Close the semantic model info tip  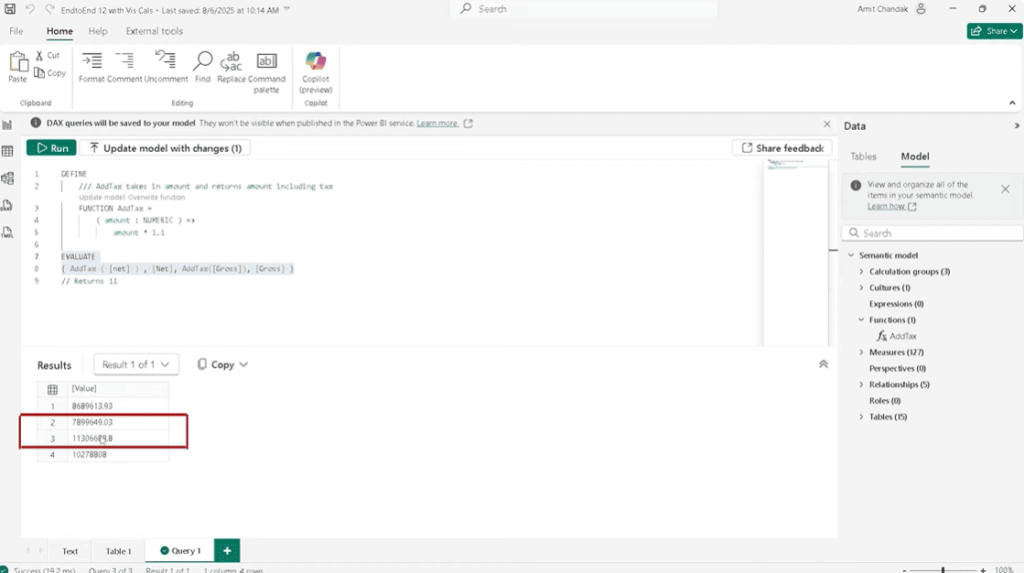(1005, 189)
